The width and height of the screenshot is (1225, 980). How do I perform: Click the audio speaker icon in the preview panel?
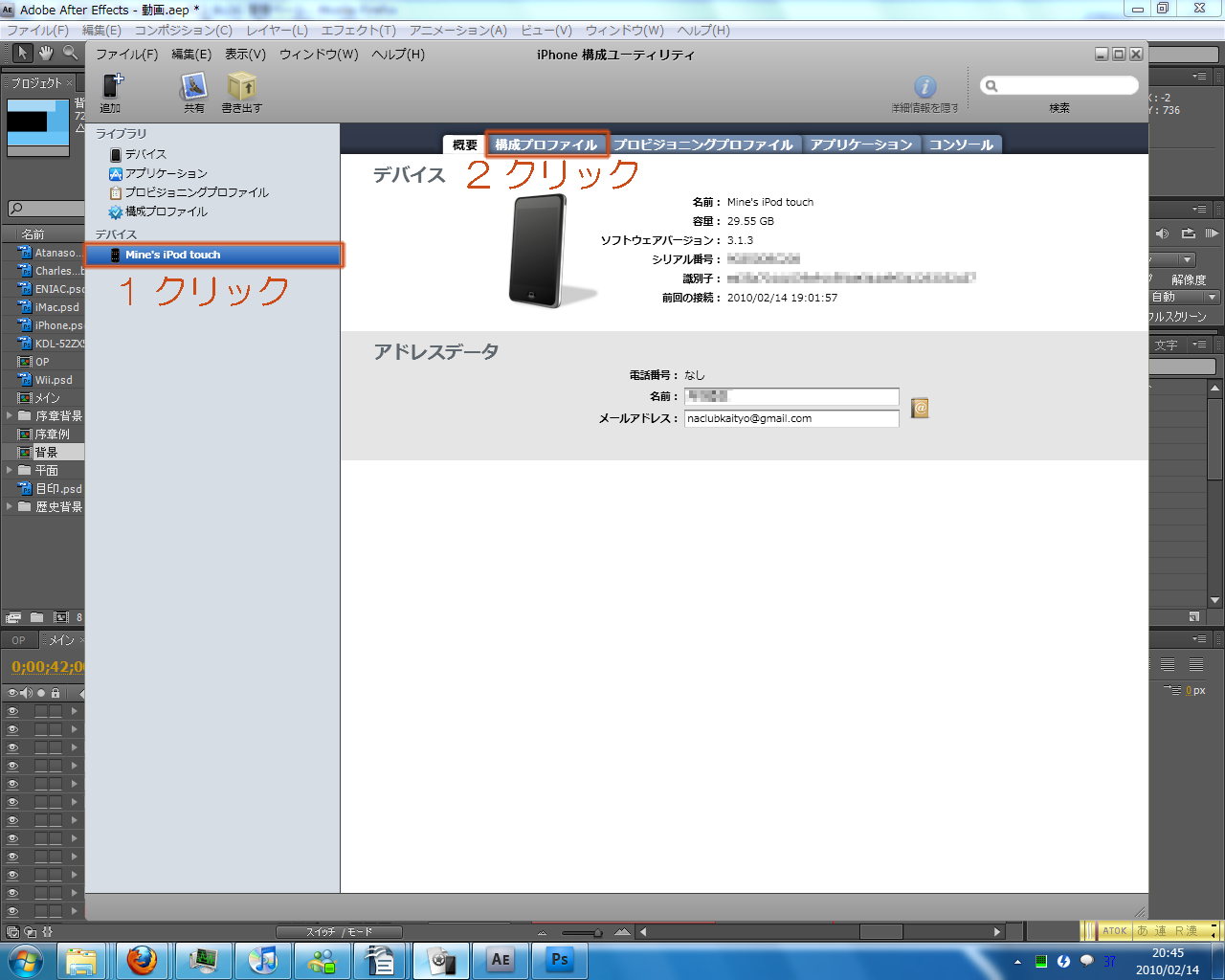tap(1162, 234)
